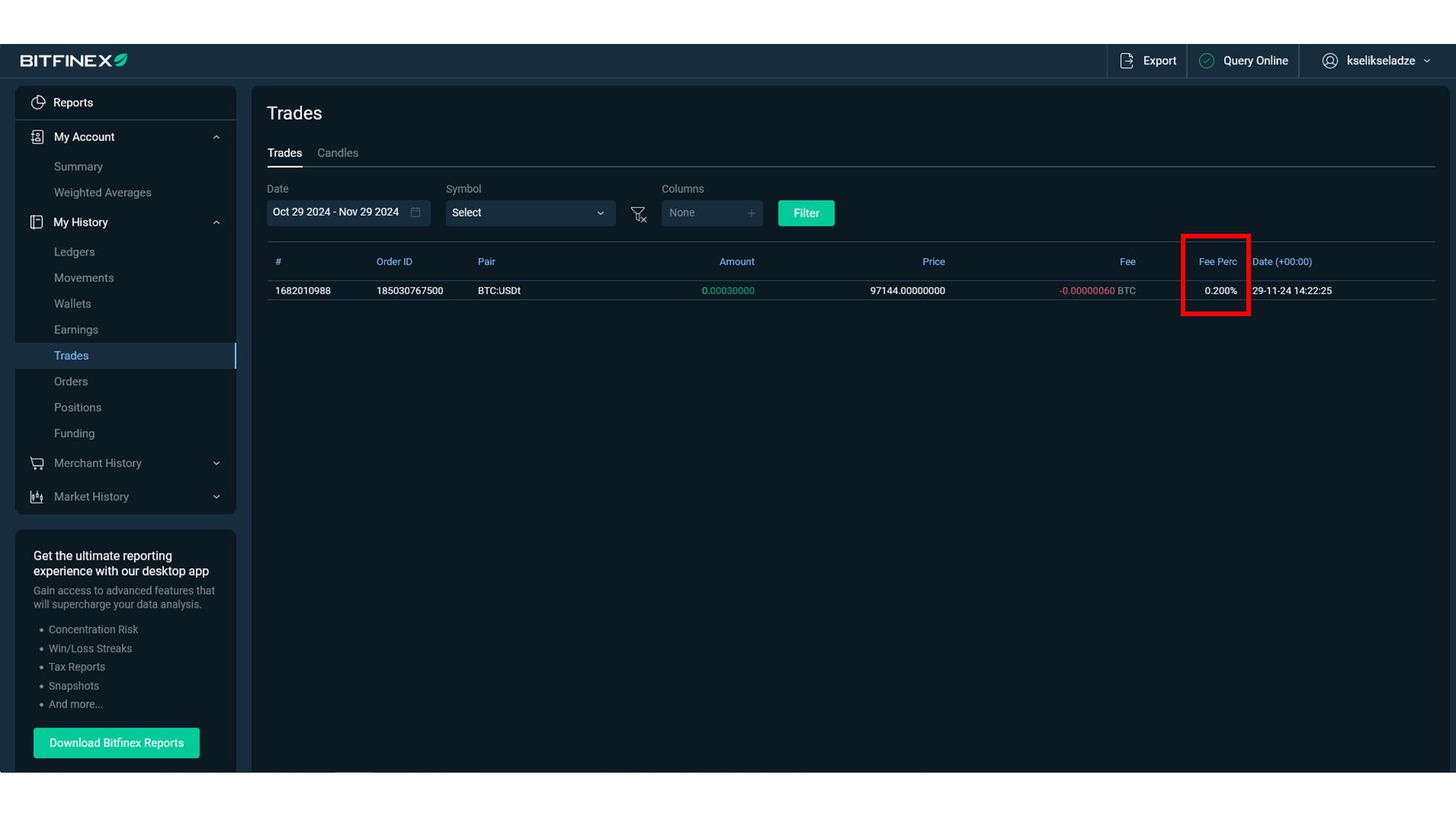1456x819 pixels.
Task: Click the calendar icon in Date field
Action: coord(416,212)
